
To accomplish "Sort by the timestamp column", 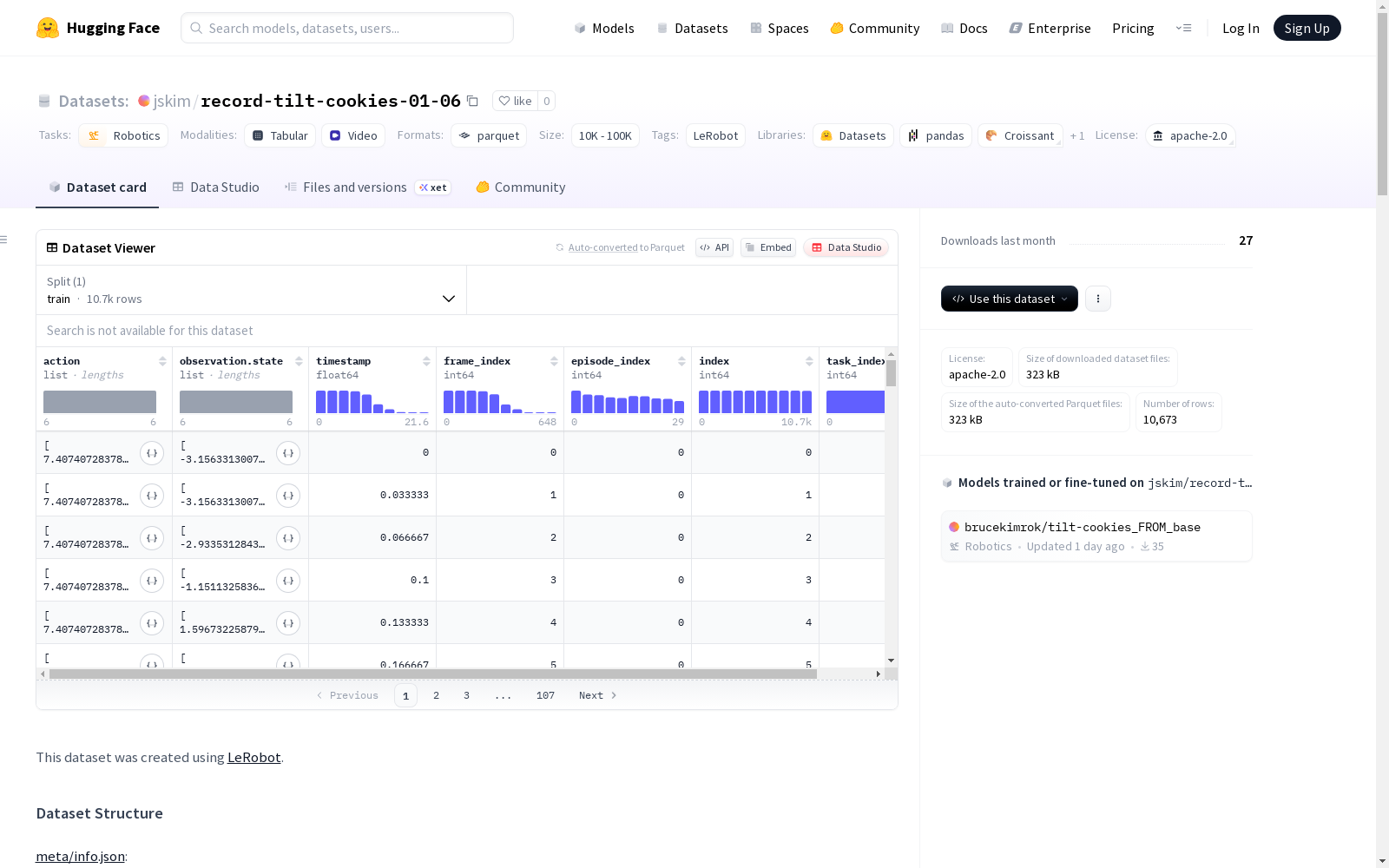I will pyautogui.click(x=426, y=361).
